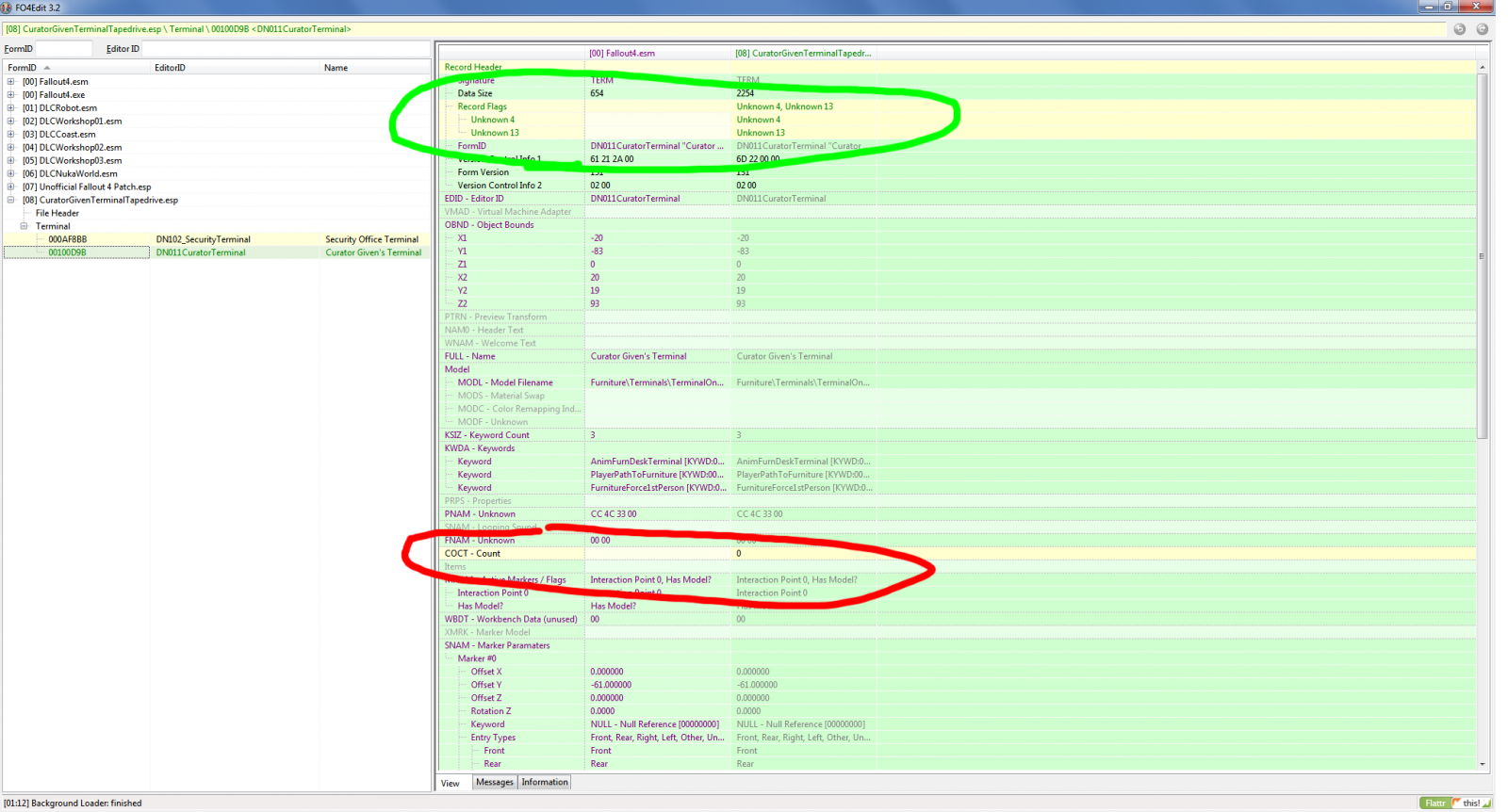Screen dimensions: 1508x812
Task: Expand the [01] DLCRobot.esm plugin
Action: [x=11, y=108]
